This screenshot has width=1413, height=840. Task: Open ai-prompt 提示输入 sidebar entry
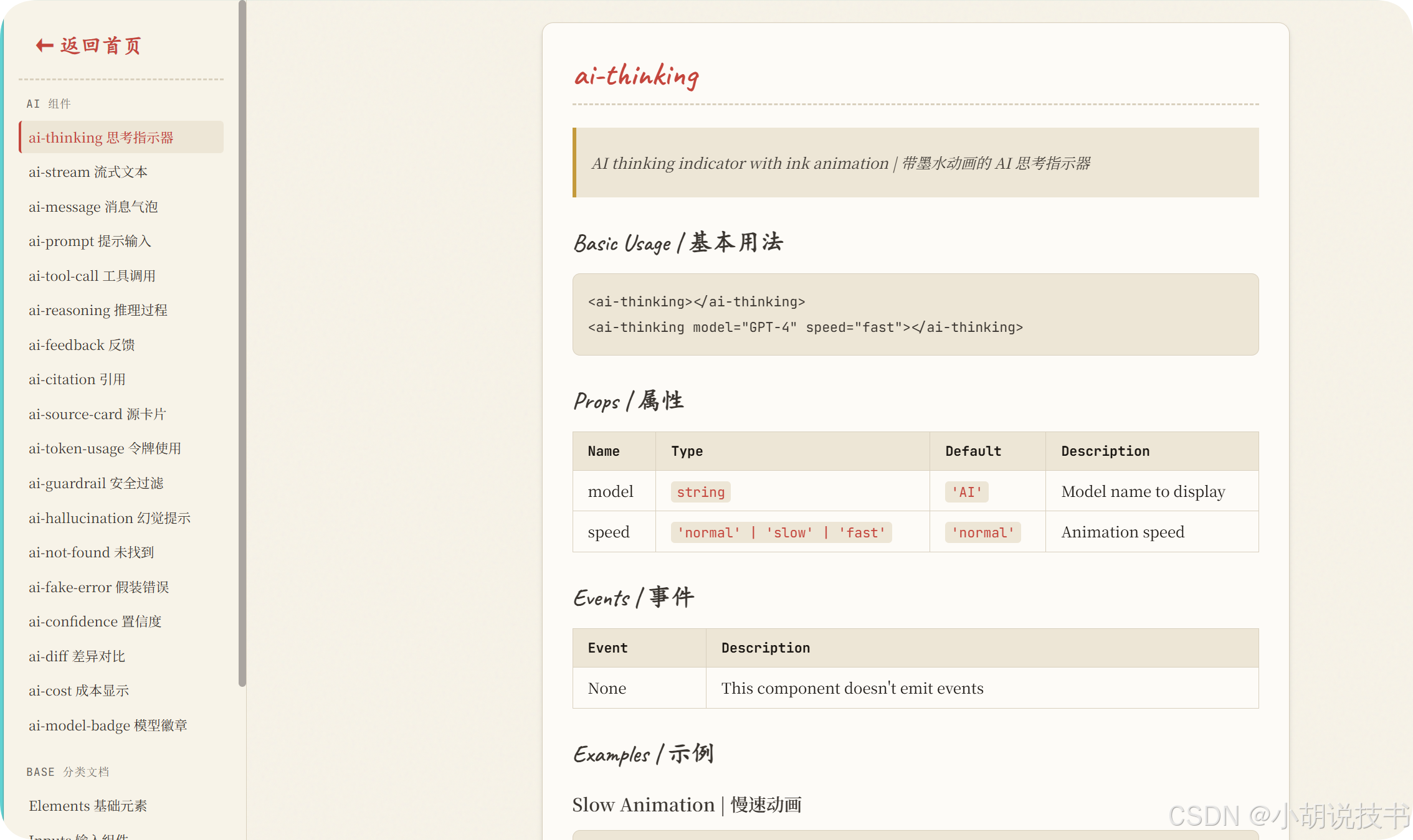point(90,241)
